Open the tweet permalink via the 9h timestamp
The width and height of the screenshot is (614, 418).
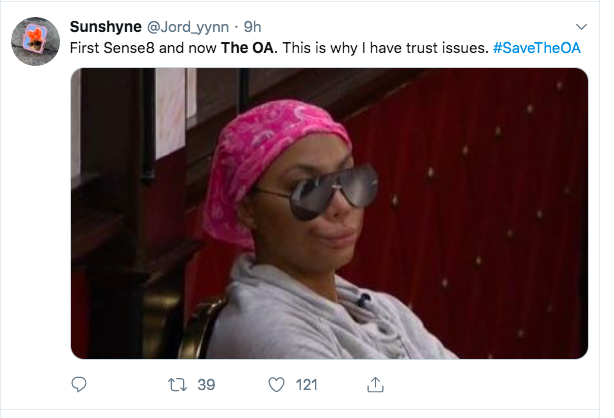[252, 27]
